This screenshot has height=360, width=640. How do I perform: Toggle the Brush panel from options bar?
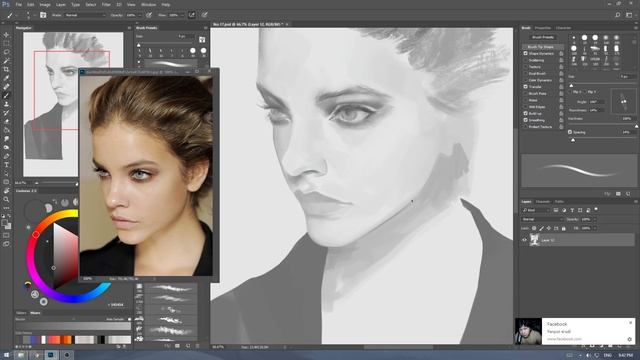(x=43, y=15)
